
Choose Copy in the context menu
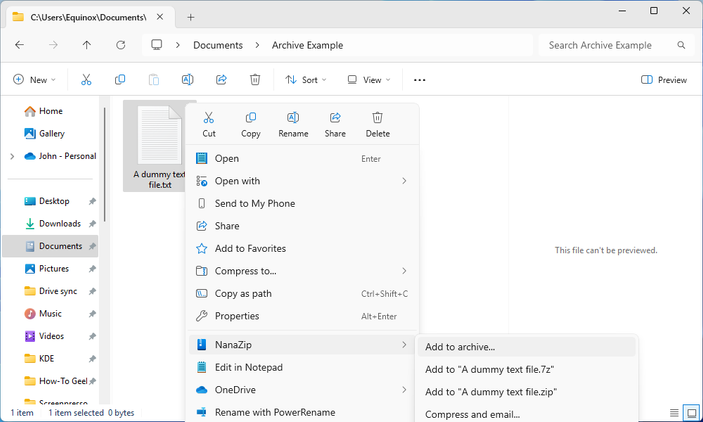[251, 125]
